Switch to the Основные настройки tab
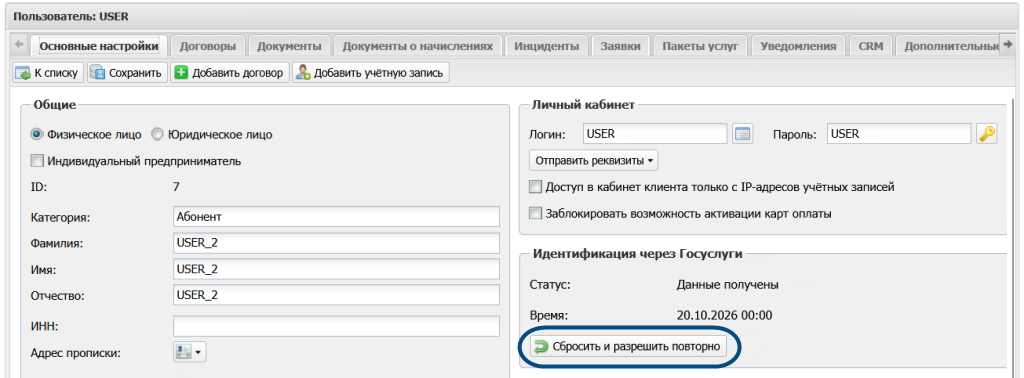The height and width of the screenshot is (378, 1024). 99,46
